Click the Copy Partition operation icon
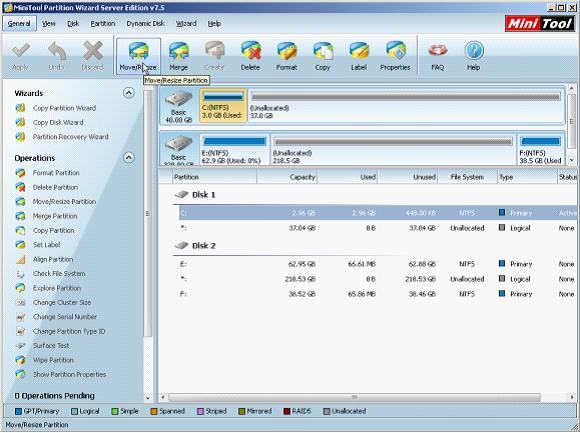This screenshot has width=580, height=433. coord(20,230)
